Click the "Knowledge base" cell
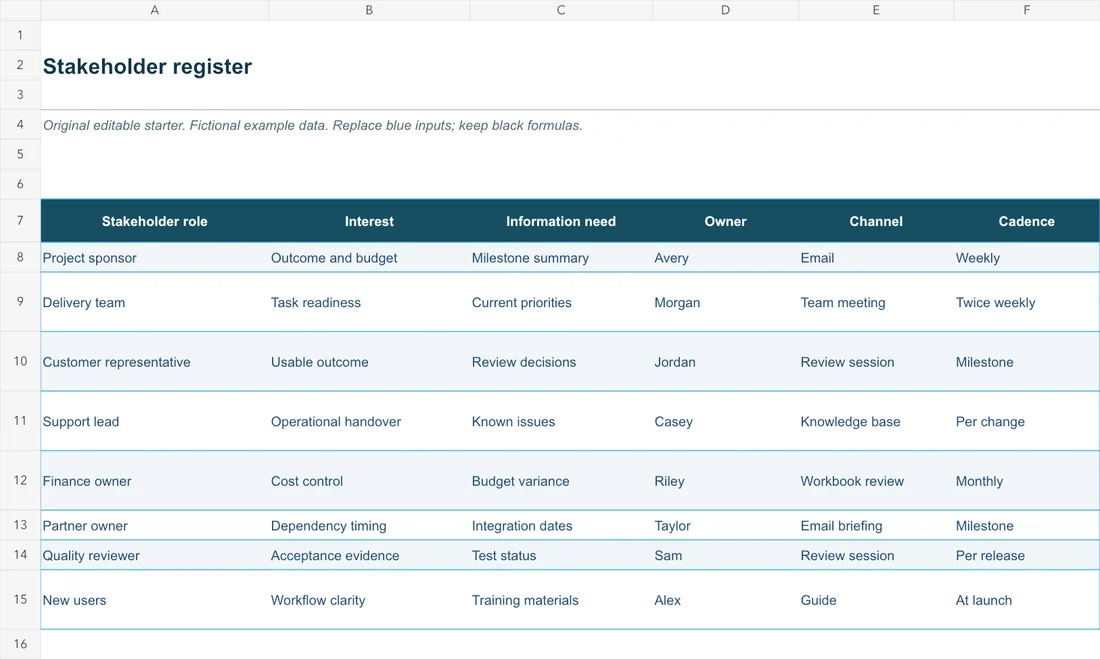This screenshot has width=1100, height=659. pyautogui.click(x=876, y=422)
